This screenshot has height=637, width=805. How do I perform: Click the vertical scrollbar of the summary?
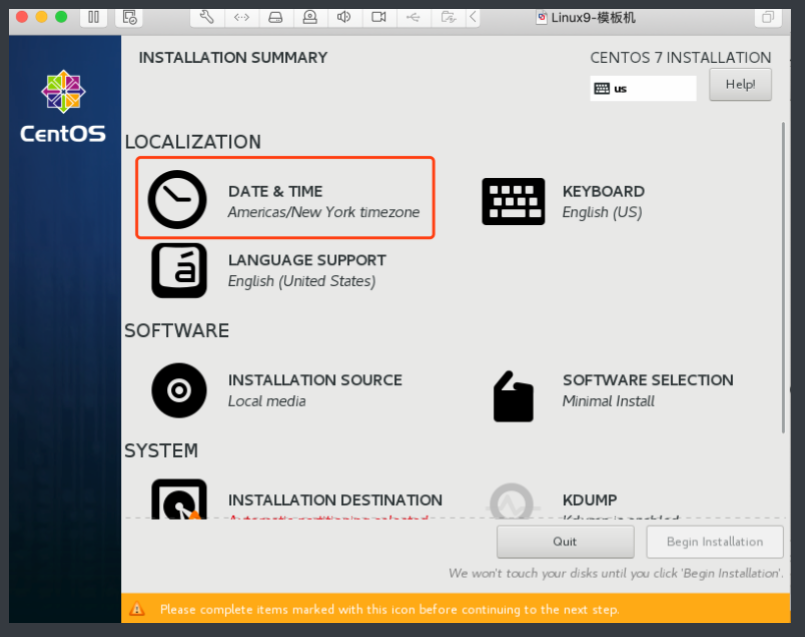point(783,277)
